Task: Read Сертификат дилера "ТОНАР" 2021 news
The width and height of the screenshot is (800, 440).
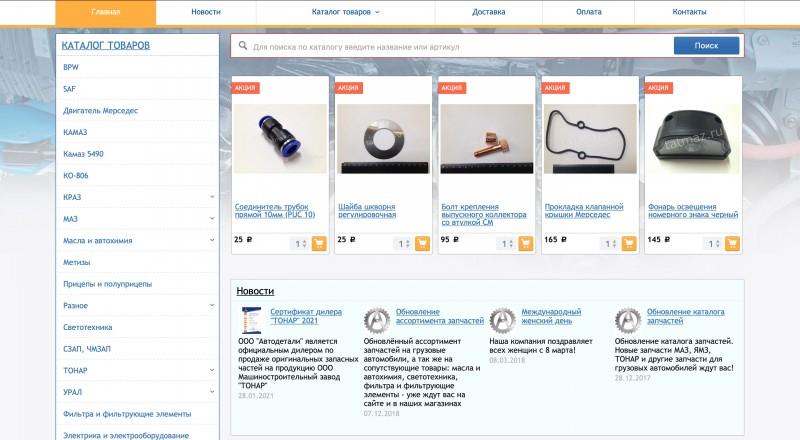Action: point(306,316)
